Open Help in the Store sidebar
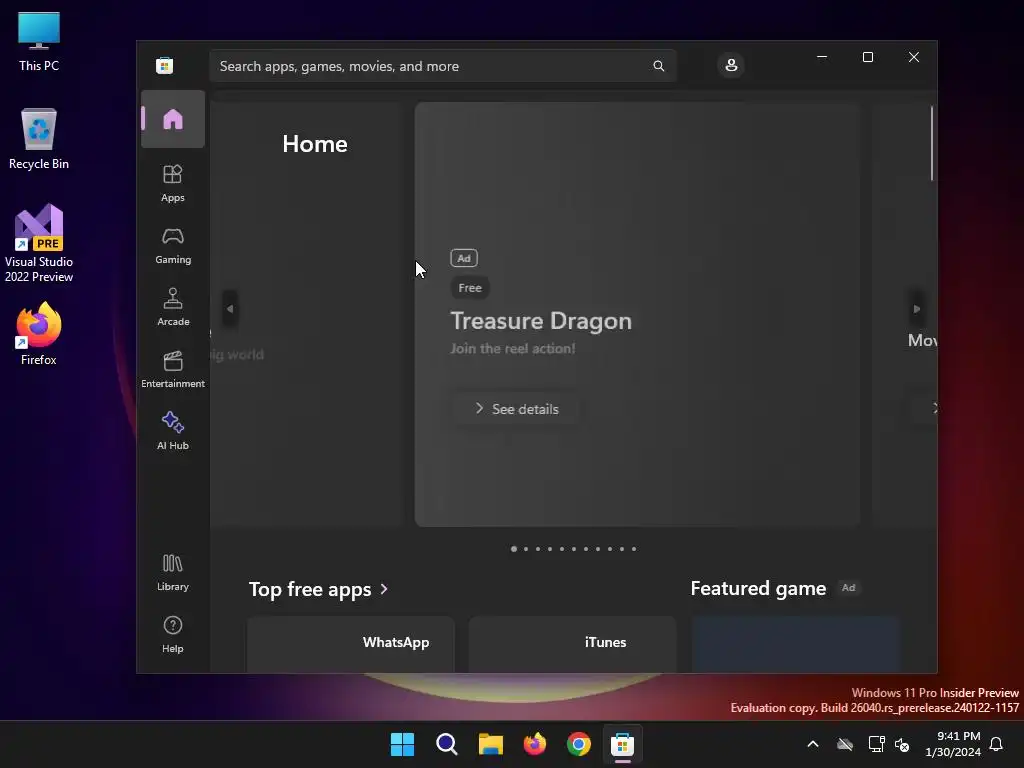Screen dimensions: 1024x768 173,635
